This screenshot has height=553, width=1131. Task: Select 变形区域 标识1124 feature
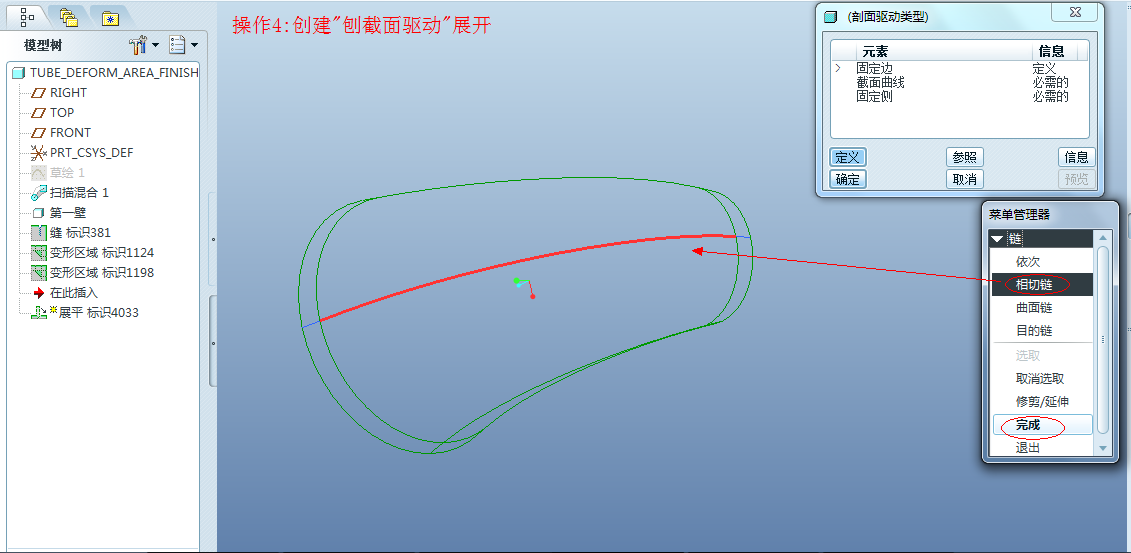pyautogui.click(x=102, y=252)
